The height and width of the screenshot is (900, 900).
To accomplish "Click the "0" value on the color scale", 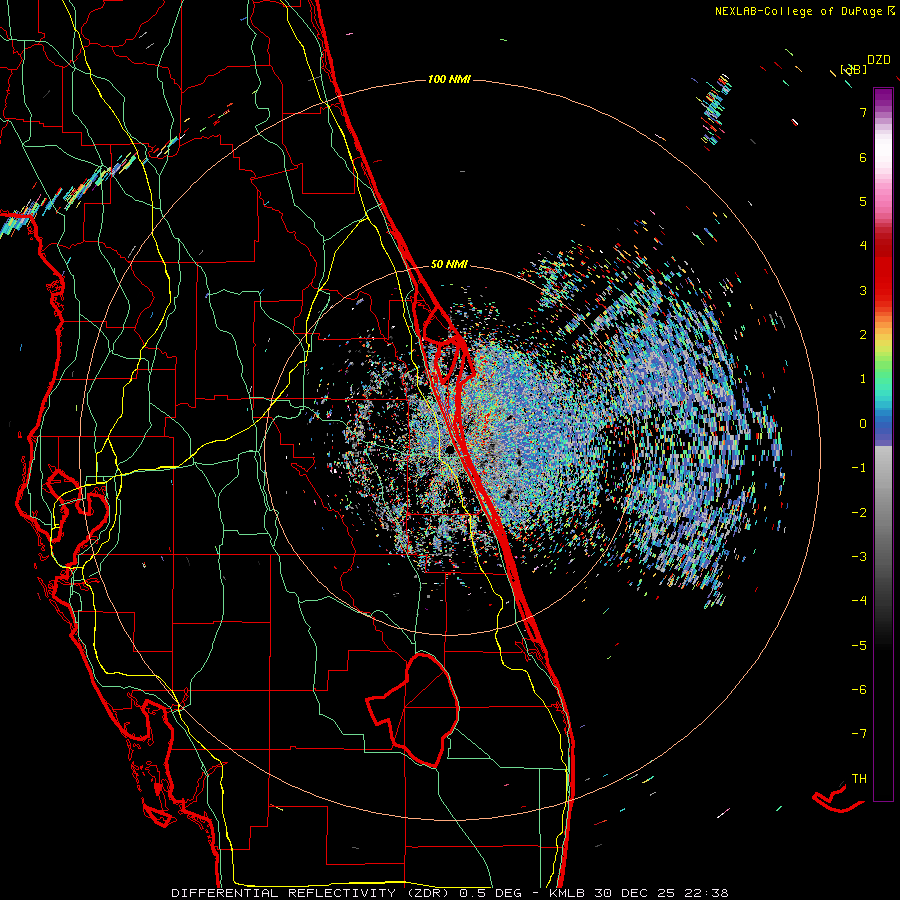I will pos(863,424).
